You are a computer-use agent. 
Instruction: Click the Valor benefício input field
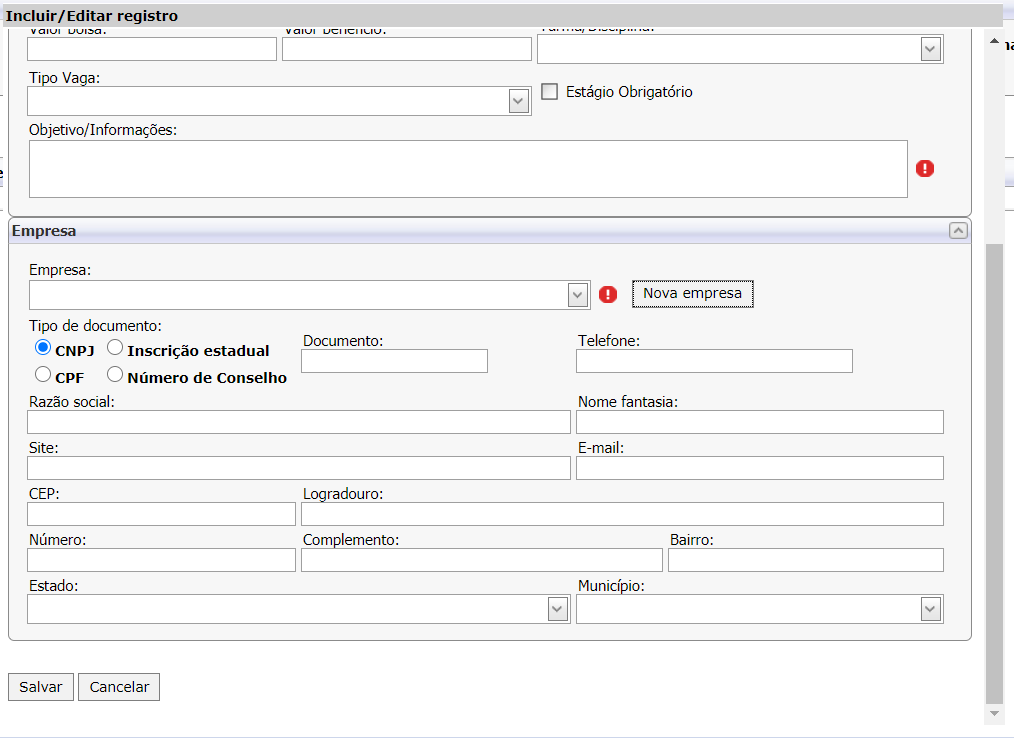pos(407,49)
